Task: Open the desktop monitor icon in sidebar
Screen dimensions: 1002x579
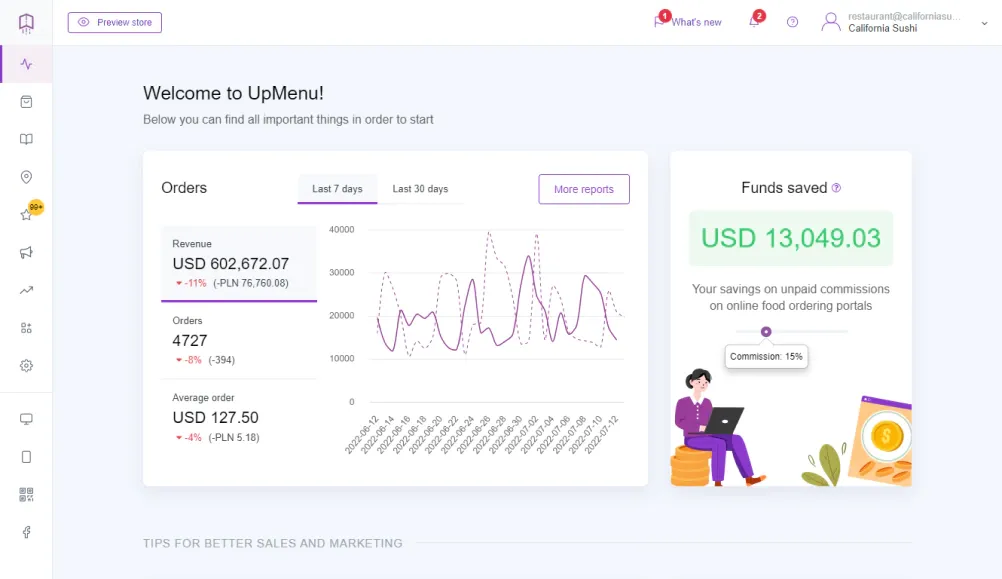Action: click(26, 419)
